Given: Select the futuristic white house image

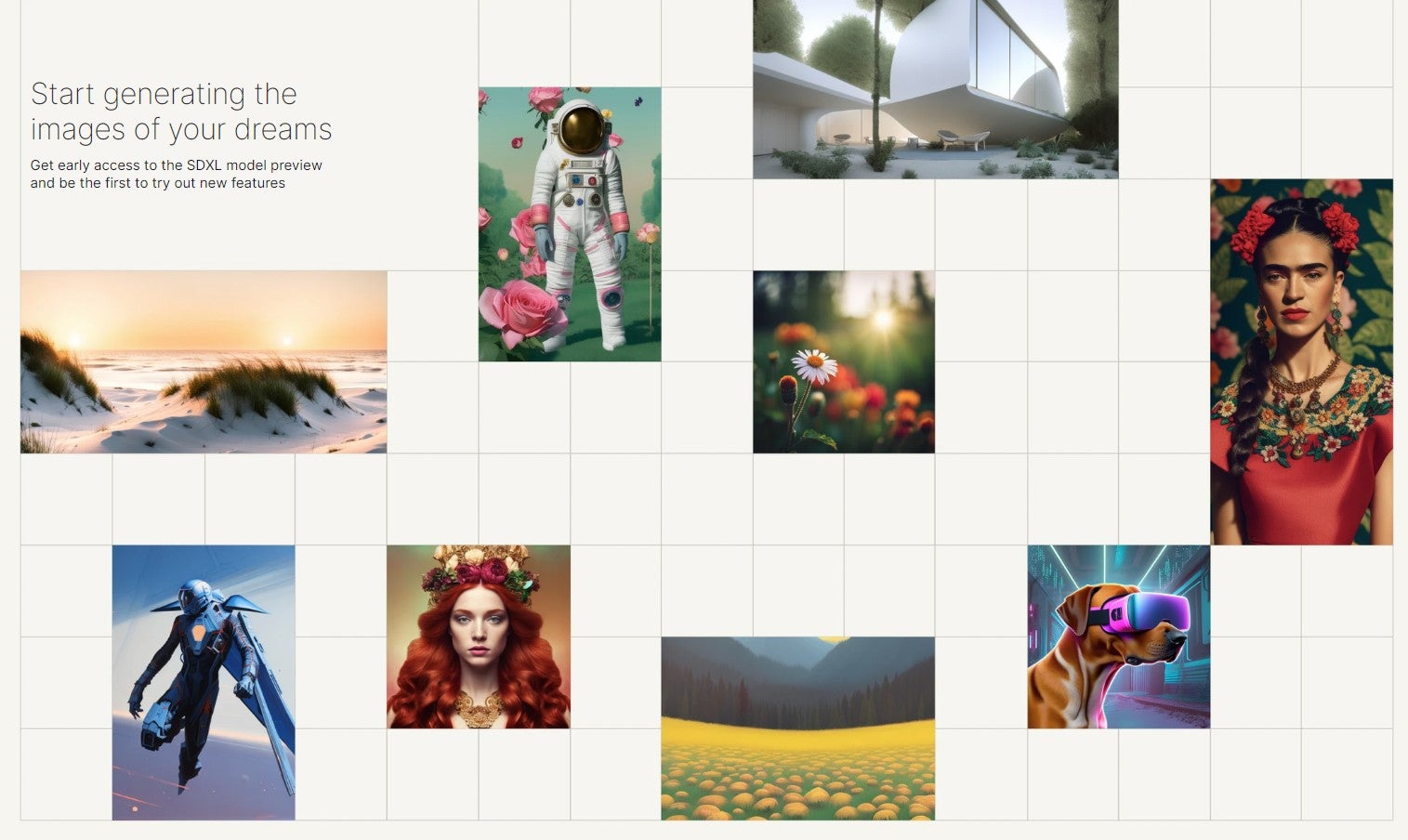Looking at the screenshot, I should point(936,89).
